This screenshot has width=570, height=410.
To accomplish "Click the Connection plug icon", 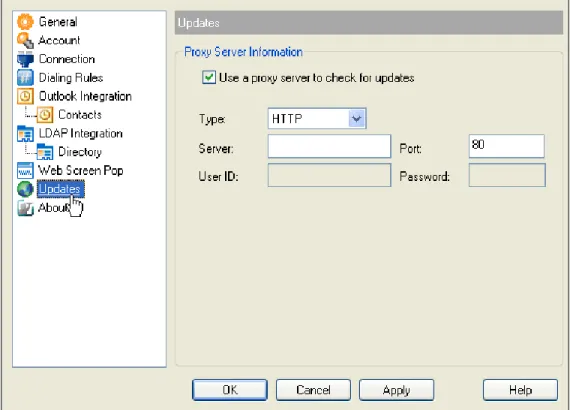I will pyautogui.click(x=25, y=59).
